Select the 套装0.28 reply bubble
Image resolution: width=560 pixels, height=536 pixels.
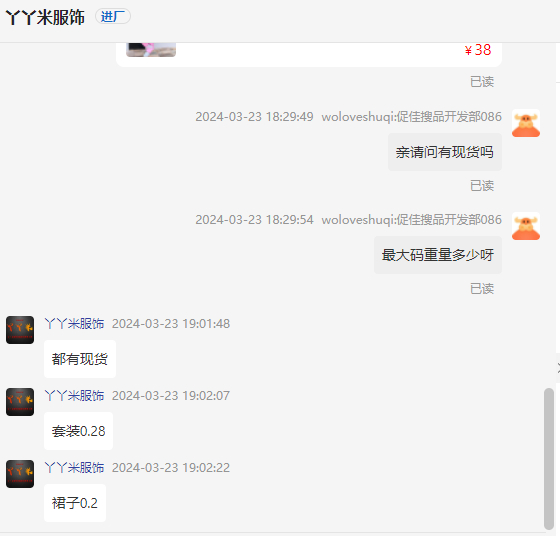pos(79,431)
